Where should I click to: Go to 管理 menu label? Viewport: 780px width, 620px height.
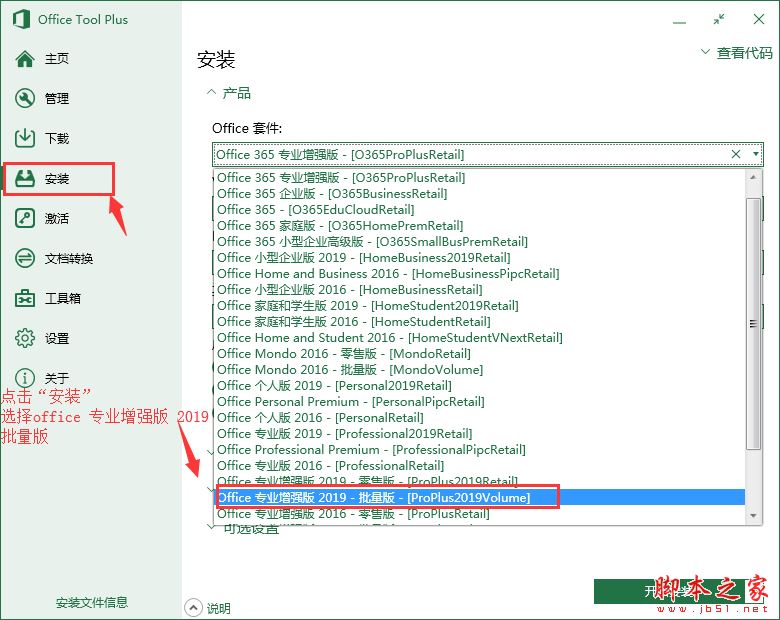(x=57, y=99)
